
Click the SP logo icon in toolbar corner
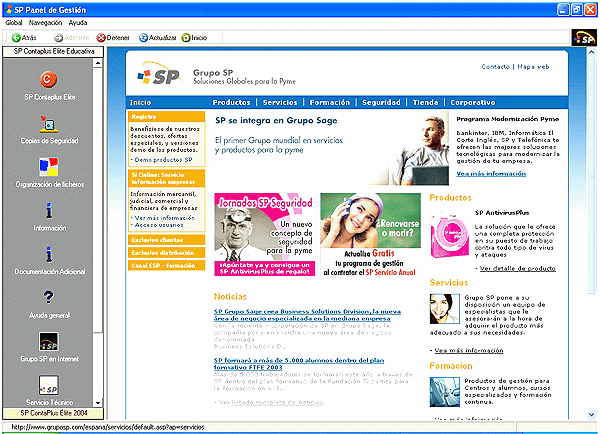[x=584, y=38]
